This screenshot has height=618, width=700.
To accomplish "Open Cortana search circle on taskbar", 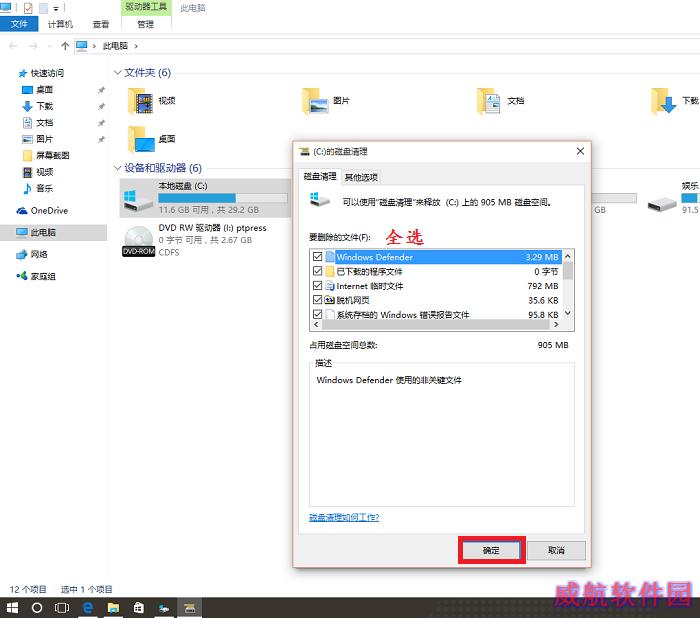I will point(37,608).
